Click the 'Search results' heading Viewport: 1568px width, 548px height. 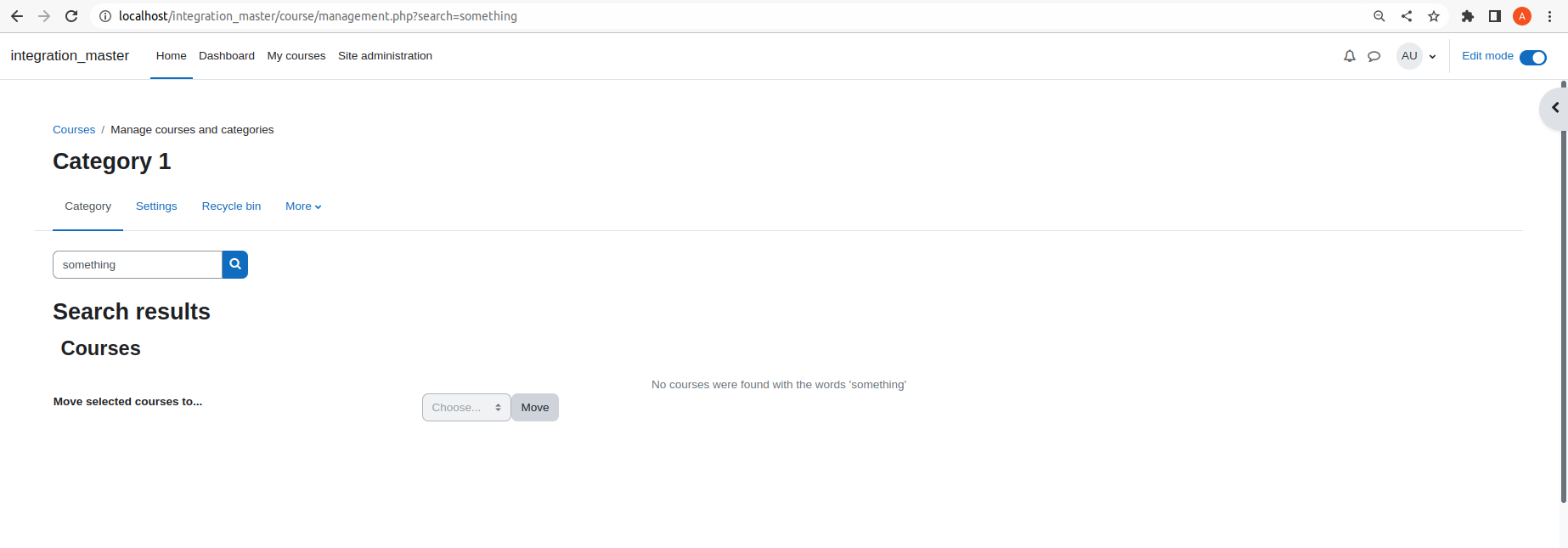(x=132, y=312)
